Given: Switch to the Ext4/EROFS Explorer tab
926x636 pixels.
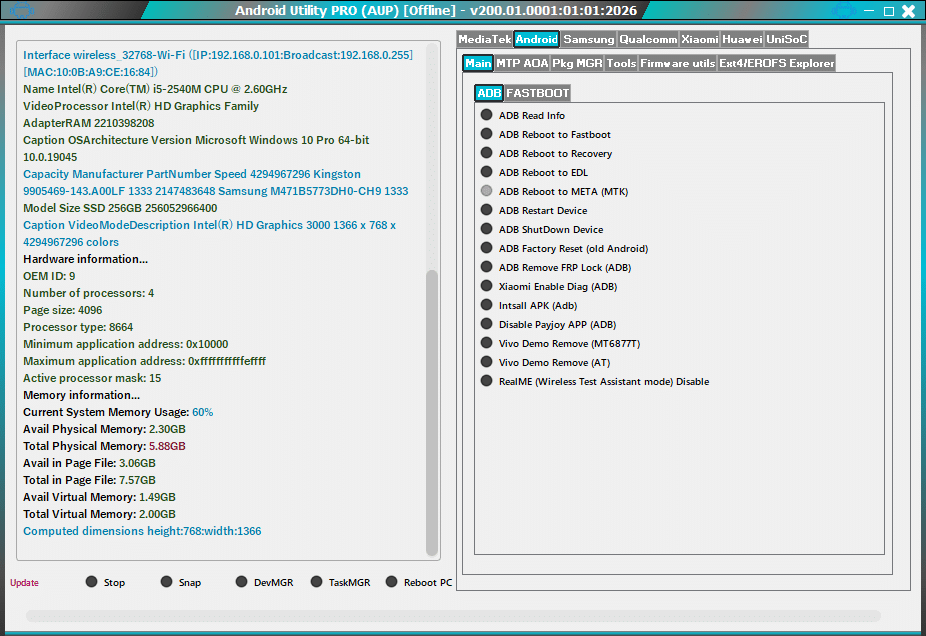Looking at the screenshot, I should 776,62.
